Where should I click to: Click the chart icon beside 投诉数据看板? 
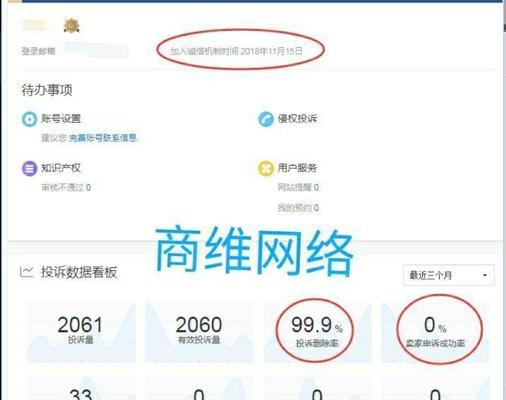click(x=27, y=272)
